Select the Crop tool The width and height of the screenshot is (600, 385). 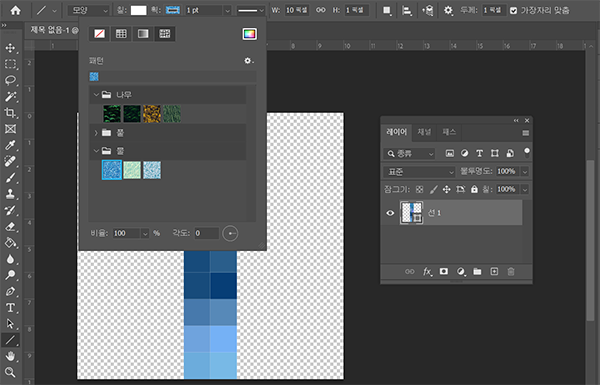tap(10, 113)
